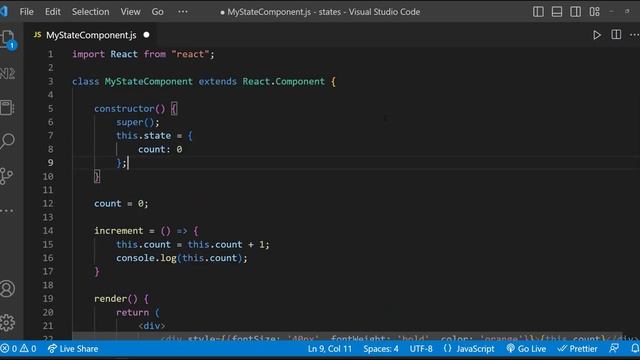Split the editor right
Image resolution: width=640 pixels, height=360 pixels.
pos(616,35)
